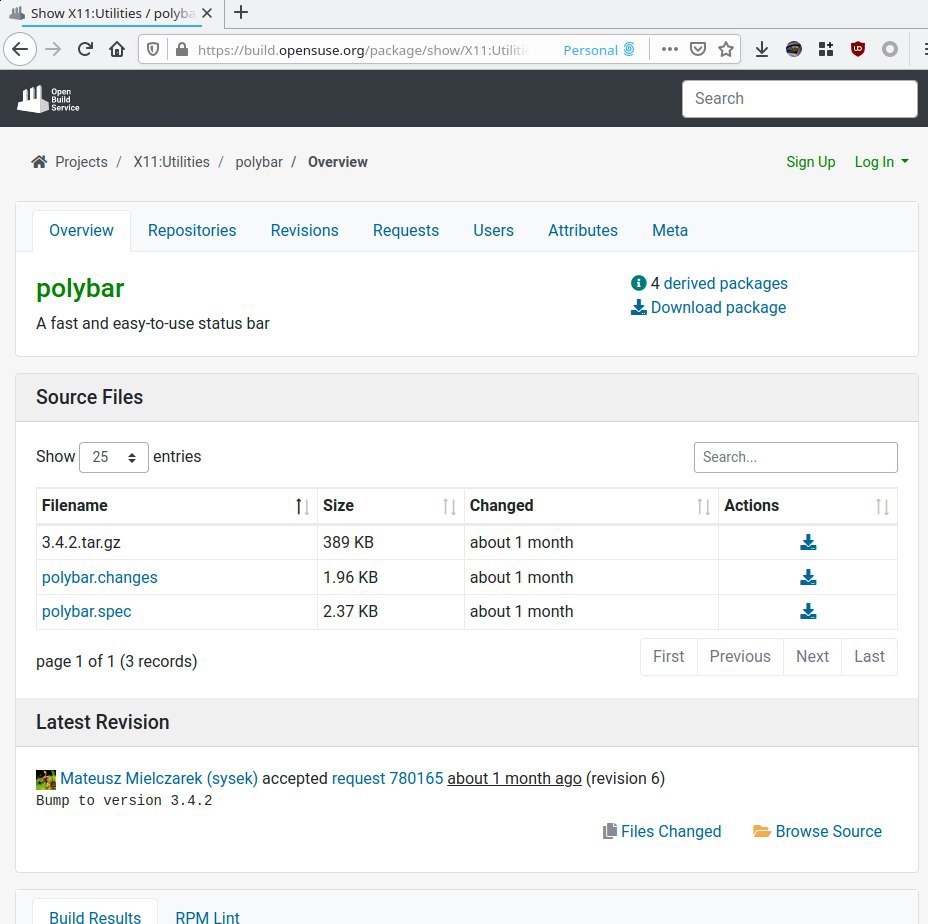Go back to previous page
This screenshot has width=928, height=924.
pyautogui.click(x=20, y=49)
